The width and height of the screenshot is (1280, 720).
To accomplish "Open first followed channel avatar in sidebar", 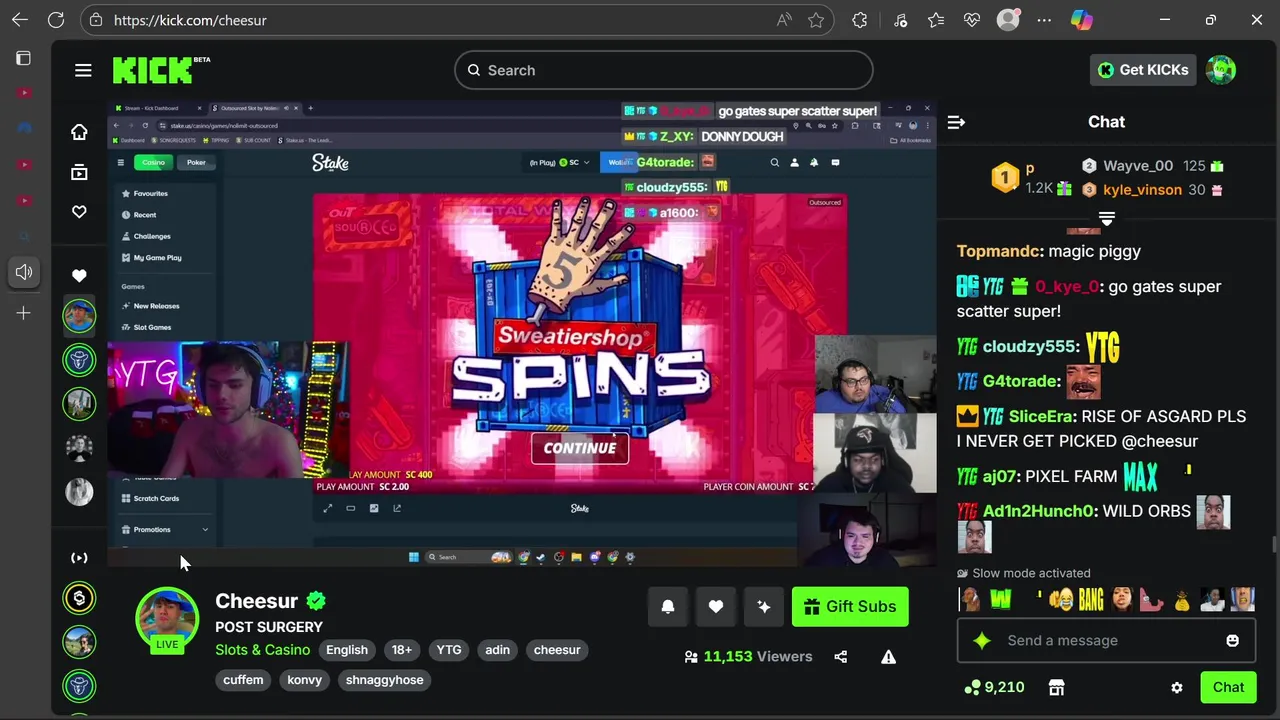I will 79,315.
